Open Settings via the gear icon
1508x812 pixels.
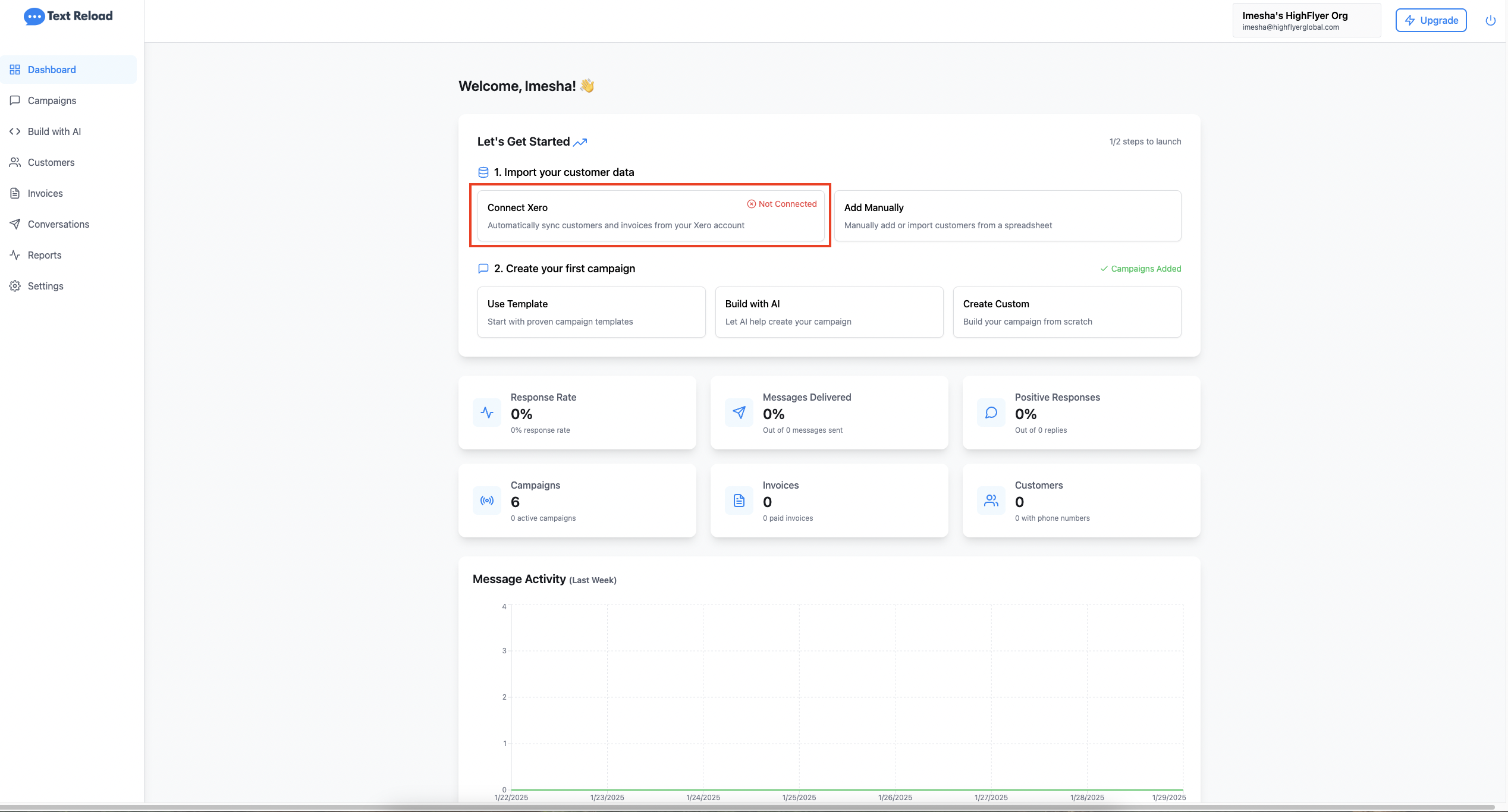[x=15, y=286]
